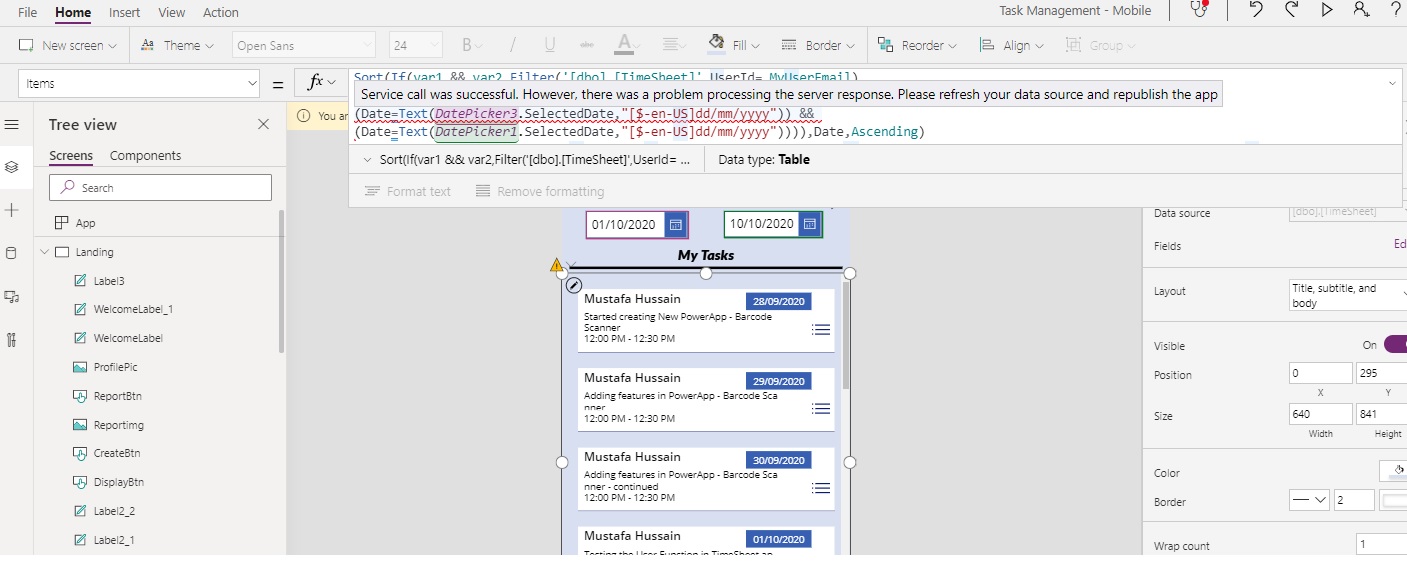Open the Layout dropdown
The height and width of the screenshot is (561, 1407).
[1346, 296]
